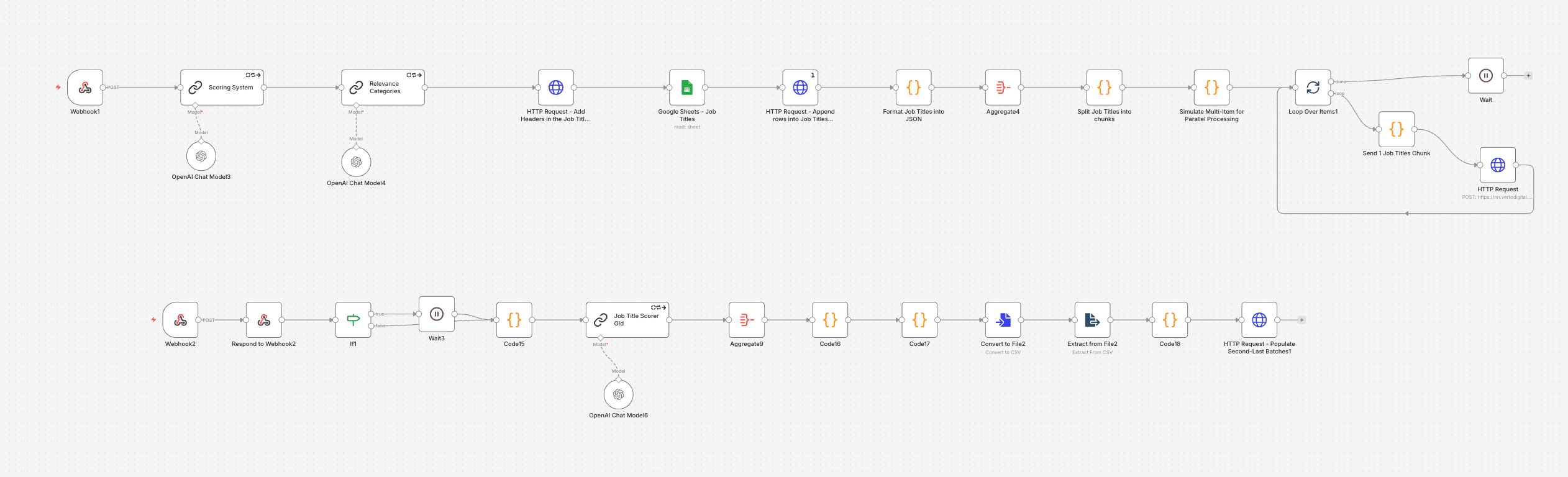Image resolution: width=1568 pixels, height=477 pixels.
Task: Select the Google Sheets Job Titles node
Action: tap(686, 88)
